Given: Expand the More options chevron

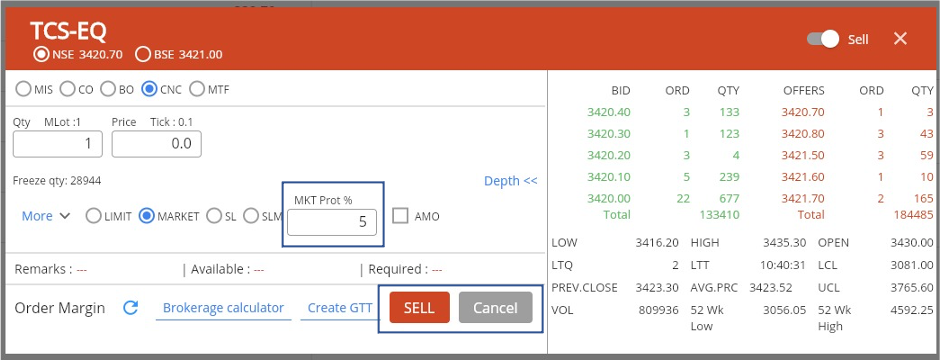Looking at the screenshot, I should tap(65, 216).
